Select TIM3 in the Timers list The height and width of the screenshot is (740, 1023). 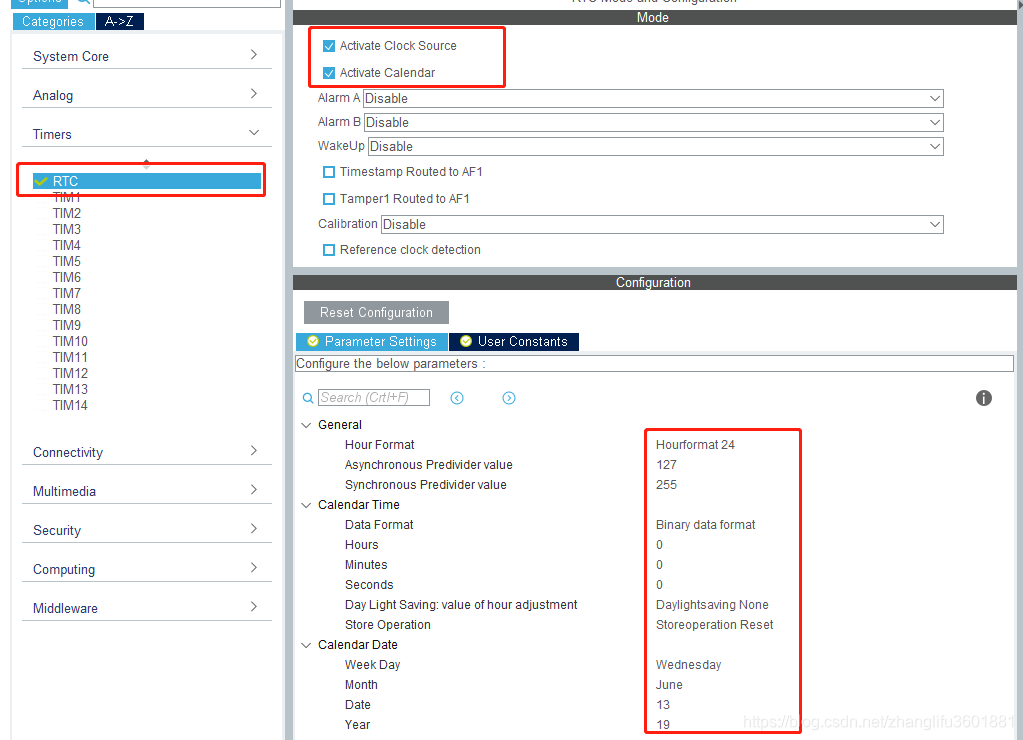(67, 229)
